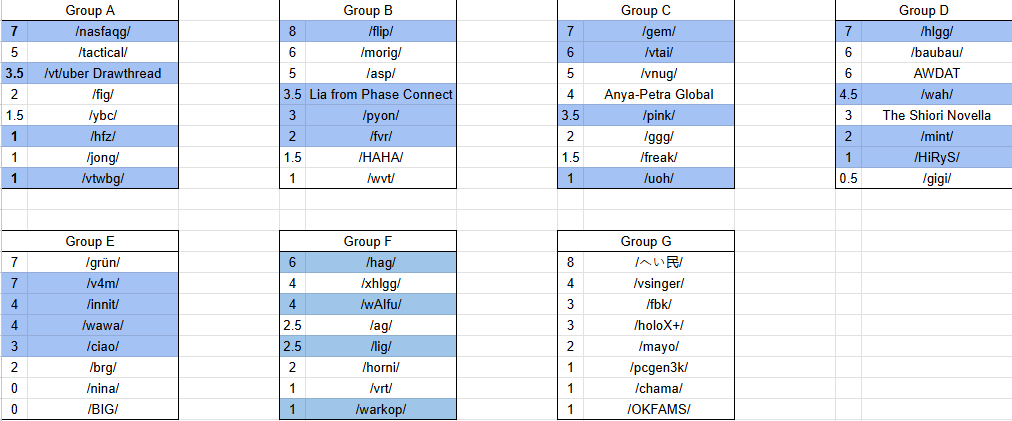Click the Group G header cell
Screen dimensions: 1012x421
point(645,241)
